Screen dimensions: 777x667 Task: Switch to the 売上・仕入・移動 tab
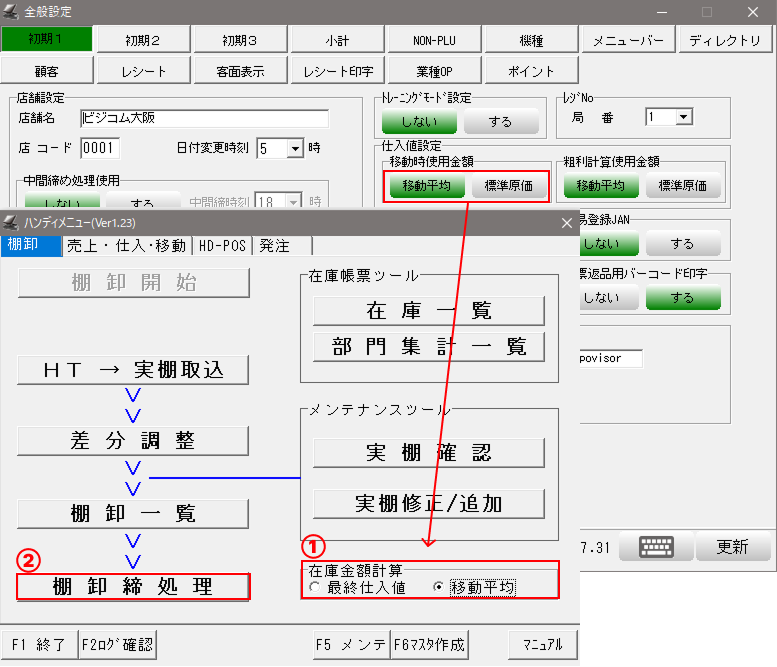[127, 245]
